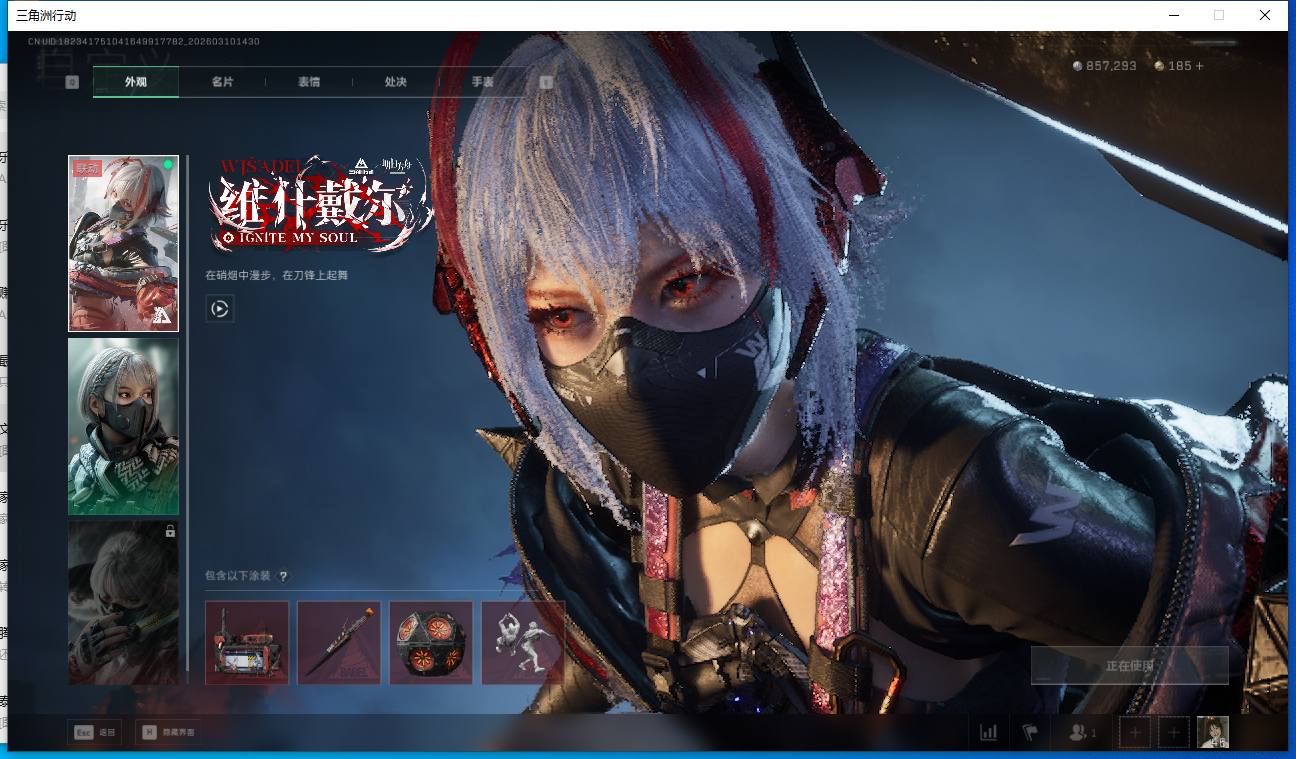Open the 手表 tab
The image size is (1296, 759).
[x=482, y=82]
